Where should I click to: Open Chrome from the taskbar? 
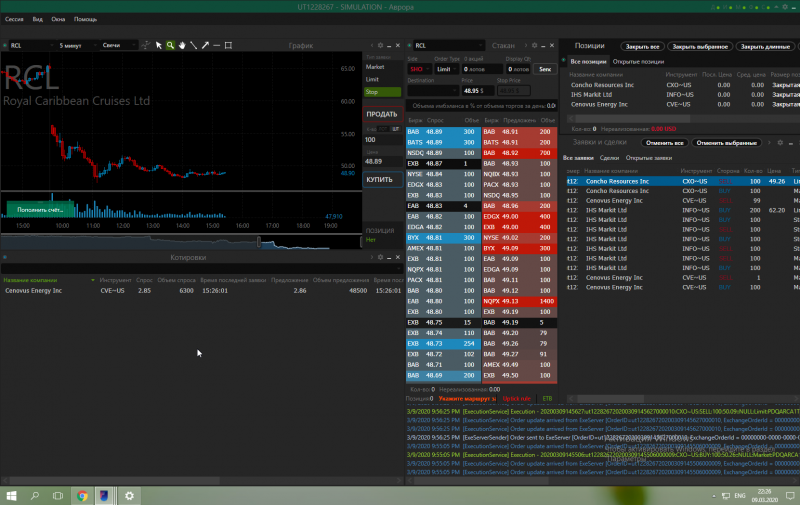click(x=82, y=495)
